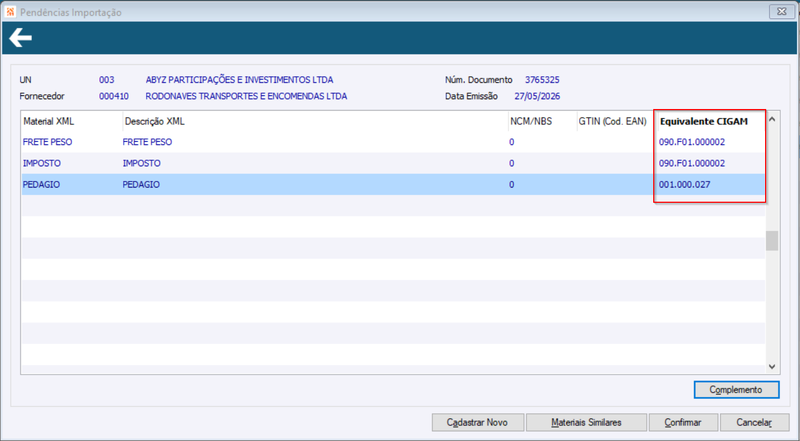Image resolution: width=800 pixels, height=441 pixels.
Task: Click the 090.F01.000002 code in FRETE PESO row
Action: point(692,142)
